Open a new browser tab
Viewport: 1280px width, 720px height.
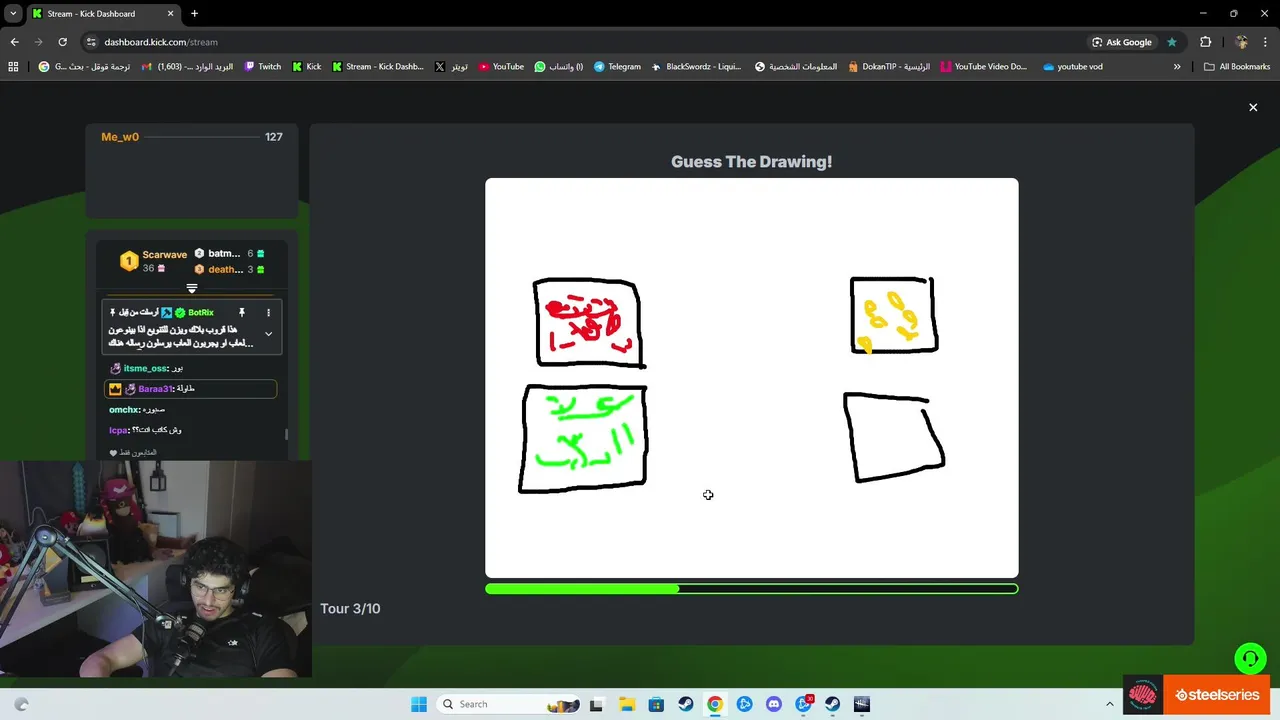click(194, 14)
